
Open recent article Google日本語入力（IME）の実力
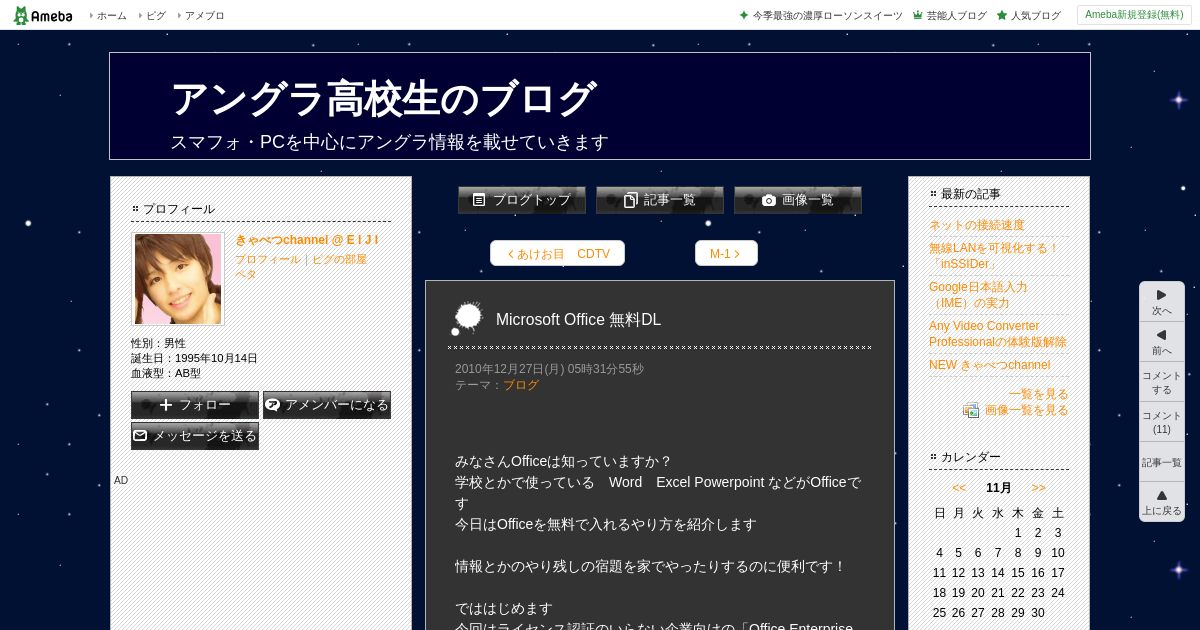coord(978,295)
